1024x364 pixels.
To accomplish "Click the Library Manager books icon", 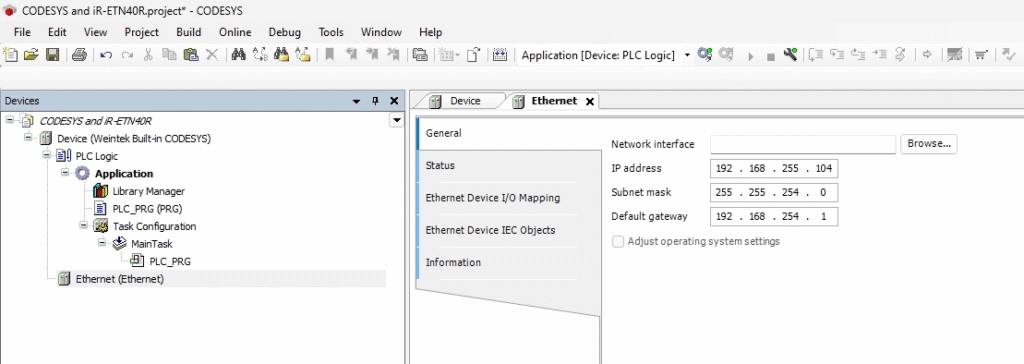I will pyautogui.click(x=100, y=191).
